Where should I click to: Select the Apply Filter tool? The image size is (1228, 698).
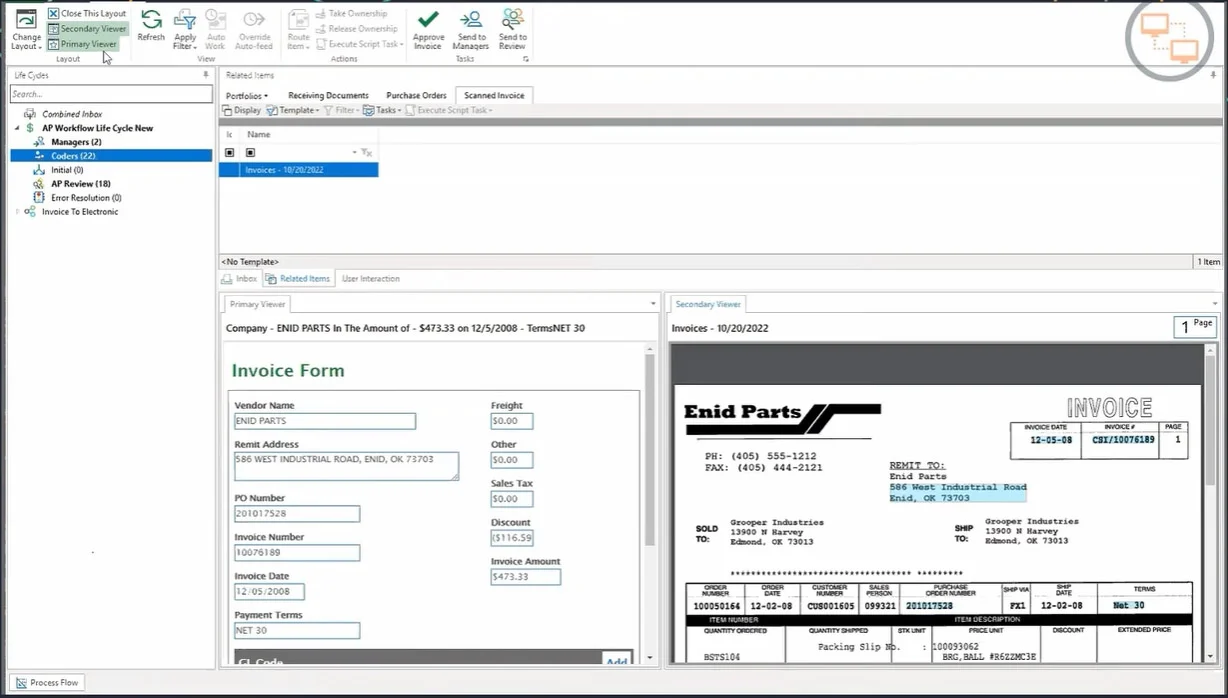point(184,27)
